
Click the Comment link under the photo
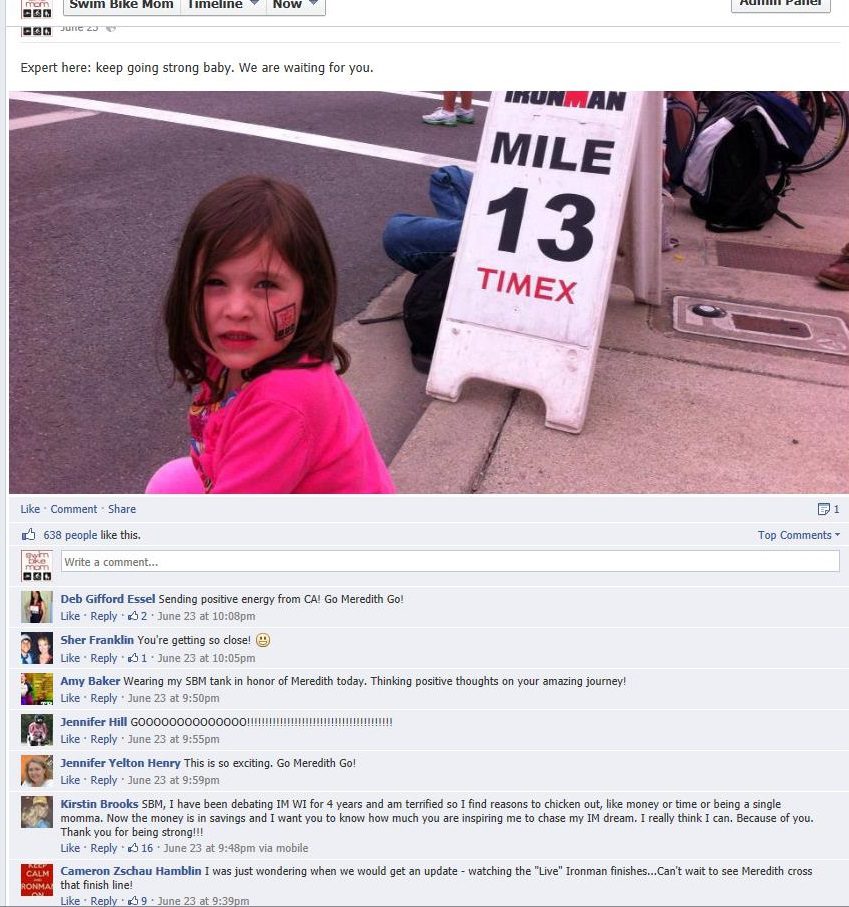pyautogui.click(x=73, y=509)
